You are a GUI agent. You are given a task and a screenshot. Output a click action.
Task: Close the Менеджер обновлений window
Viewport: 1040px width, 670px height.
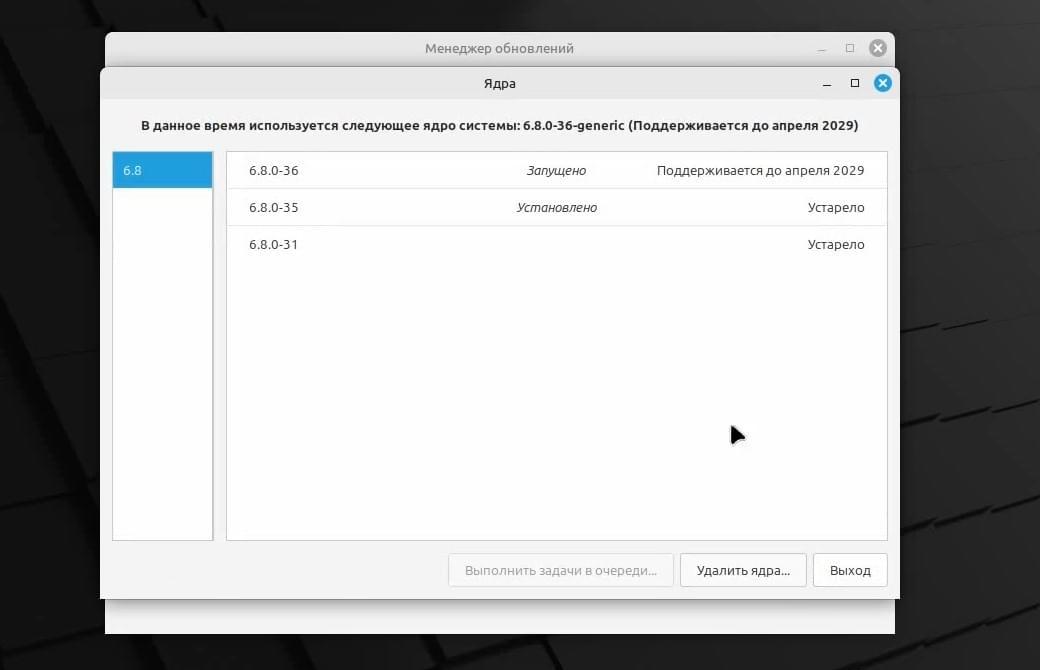(878, 48)
